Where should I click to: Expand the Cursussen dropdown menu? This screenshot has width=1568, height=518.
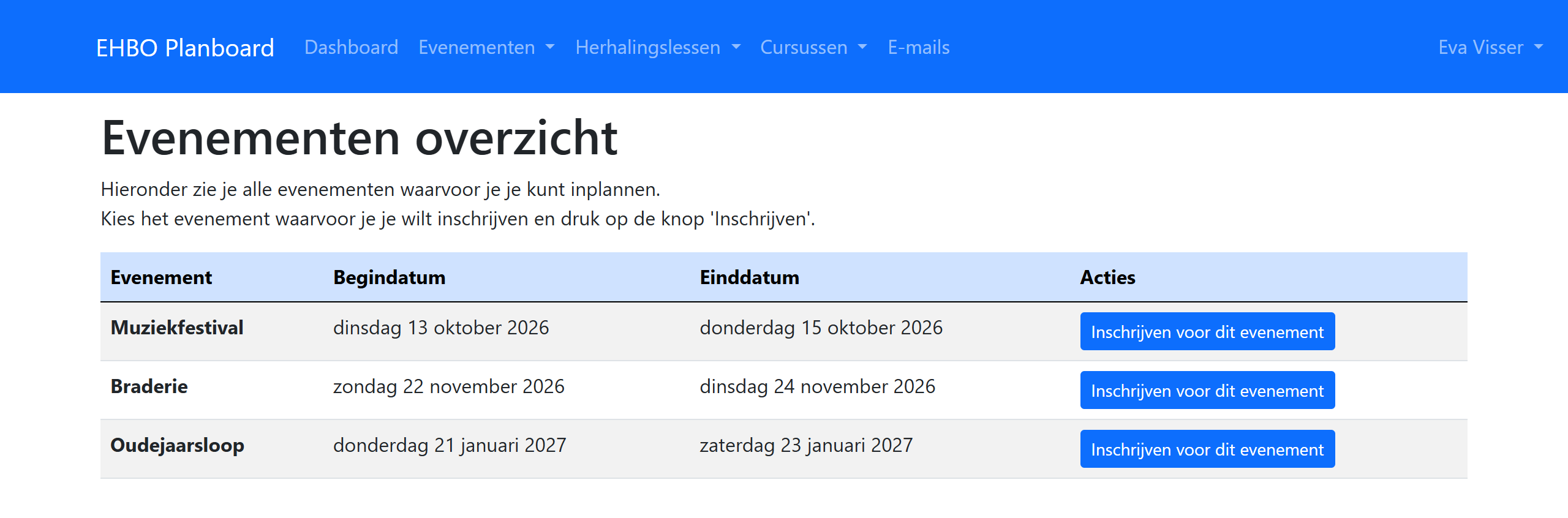point(814,47)
